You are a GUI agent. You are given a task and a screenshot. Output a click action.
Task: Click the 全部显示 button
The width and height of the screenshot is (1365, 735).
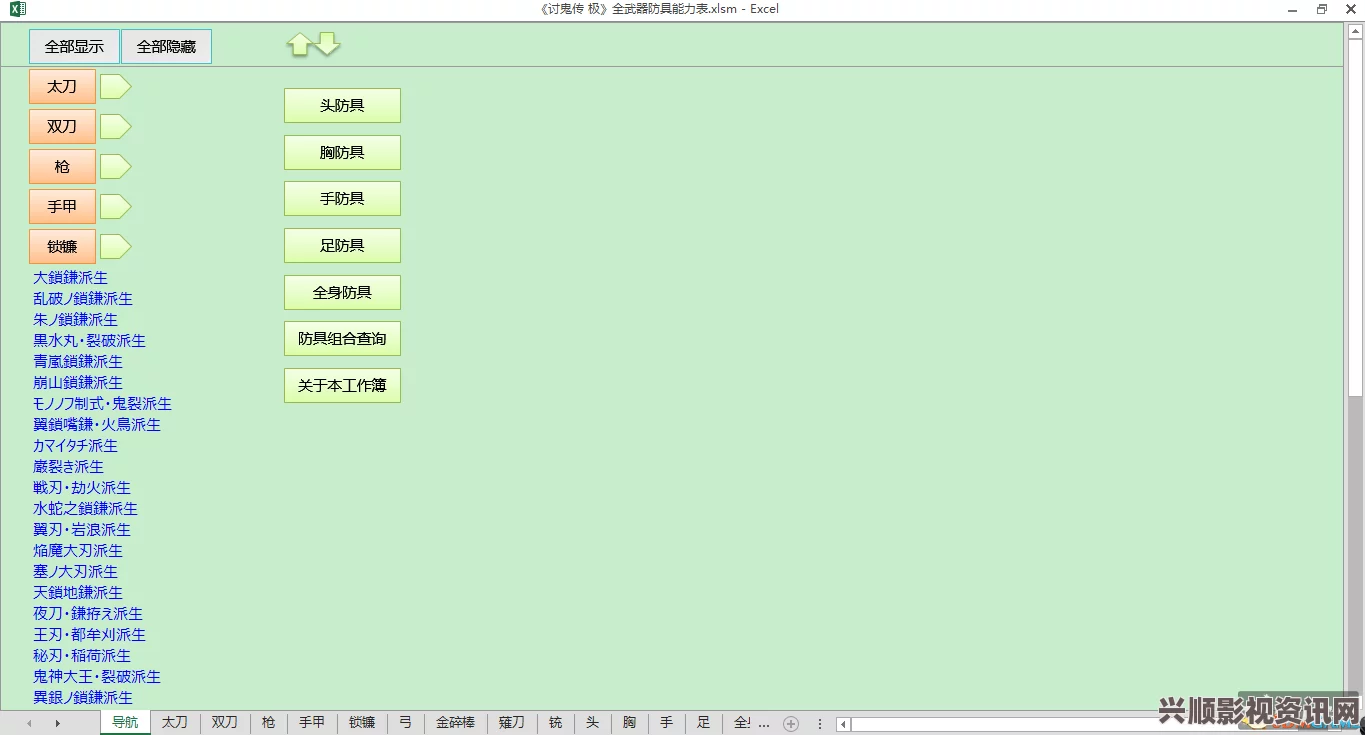point(74,47)
